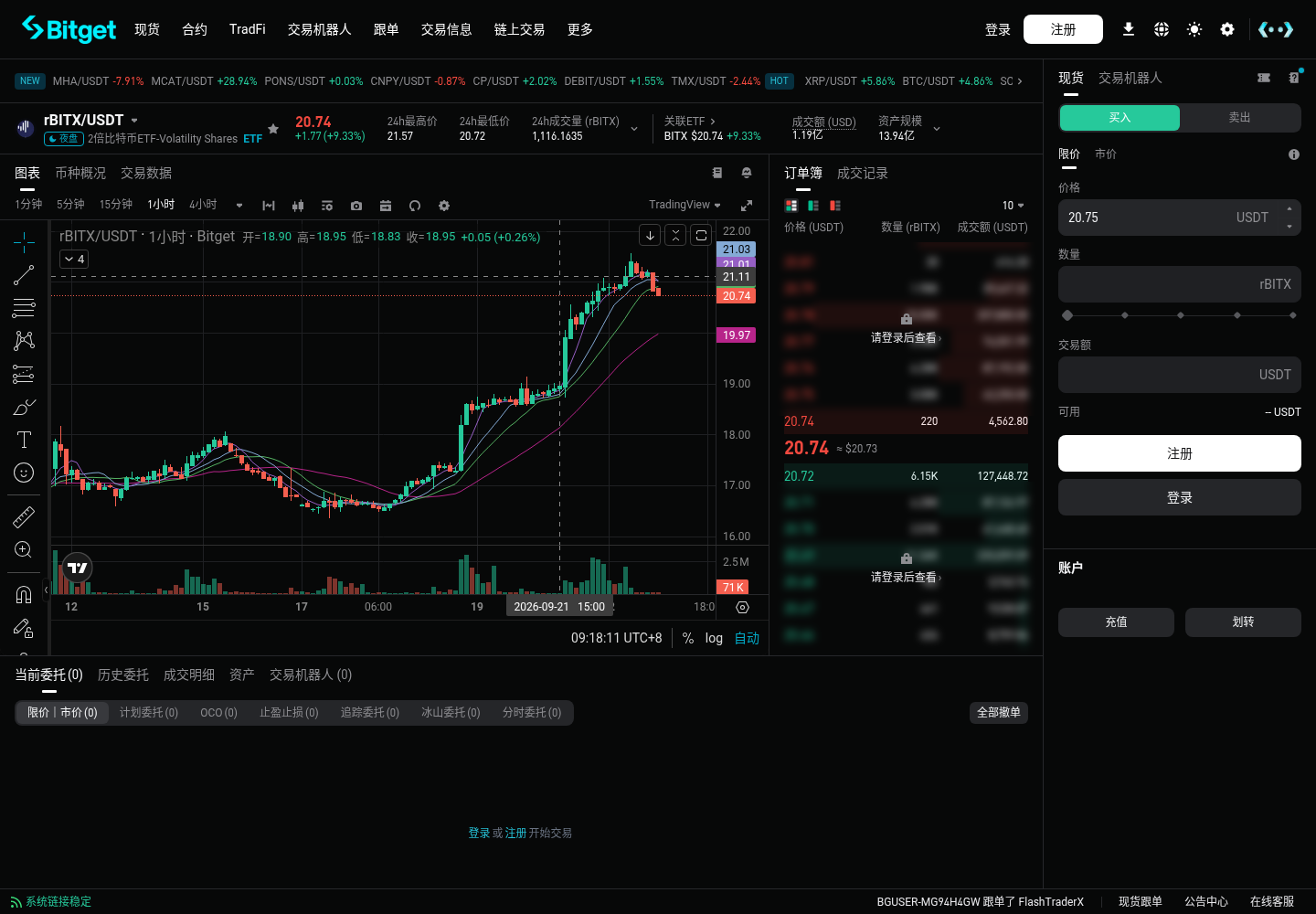Show both bids and asks order book view

click(791, 206)
